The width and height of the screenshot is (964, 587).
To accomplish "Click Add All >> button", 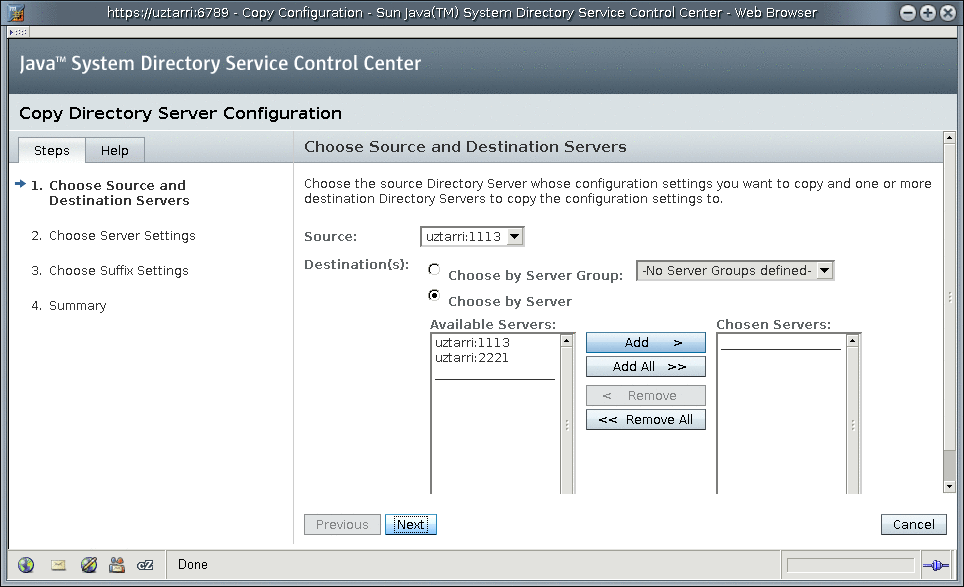I will pos(646,367).
